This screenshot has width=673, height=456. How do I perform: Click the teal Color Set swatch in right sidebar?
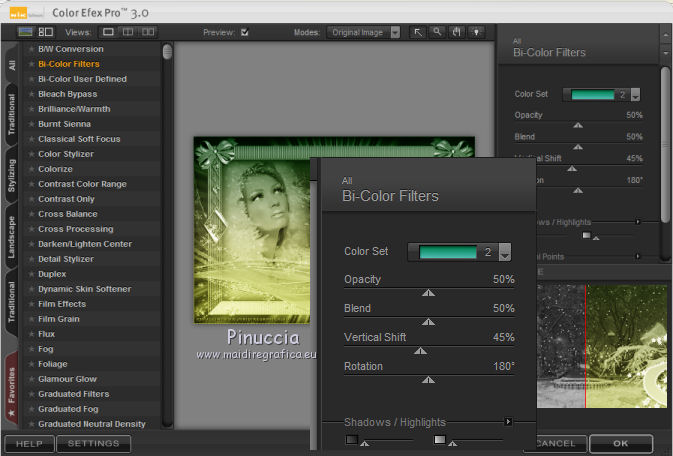coord(592,95)
